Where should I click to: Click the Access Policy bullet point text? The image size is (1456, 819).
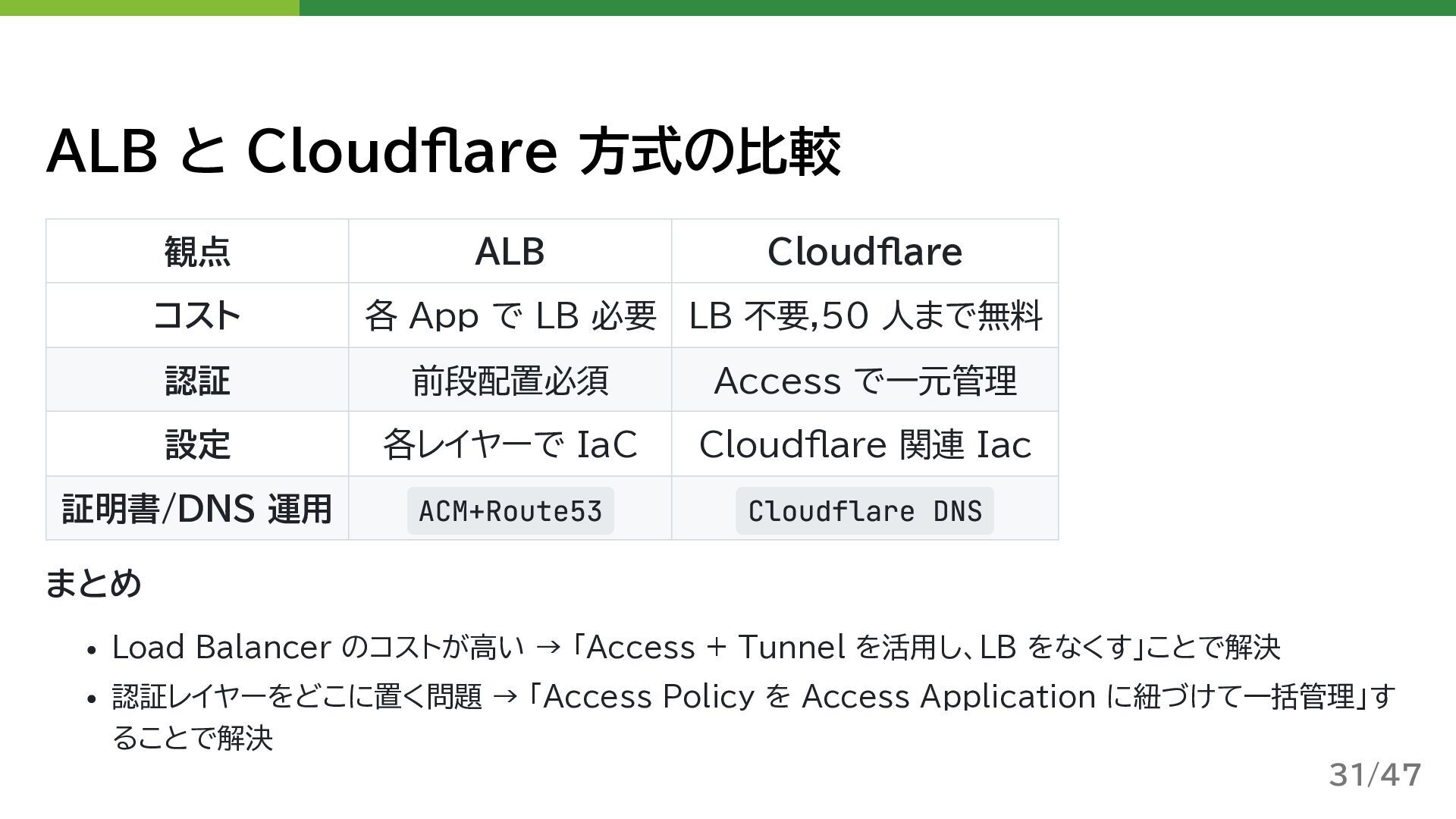752,697
